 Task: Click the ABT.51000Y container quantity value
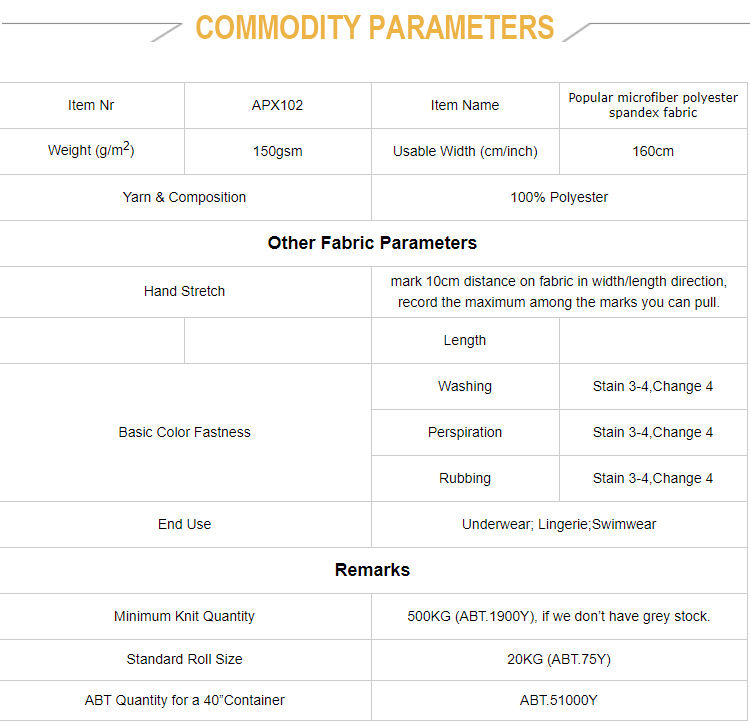[559, 700]
